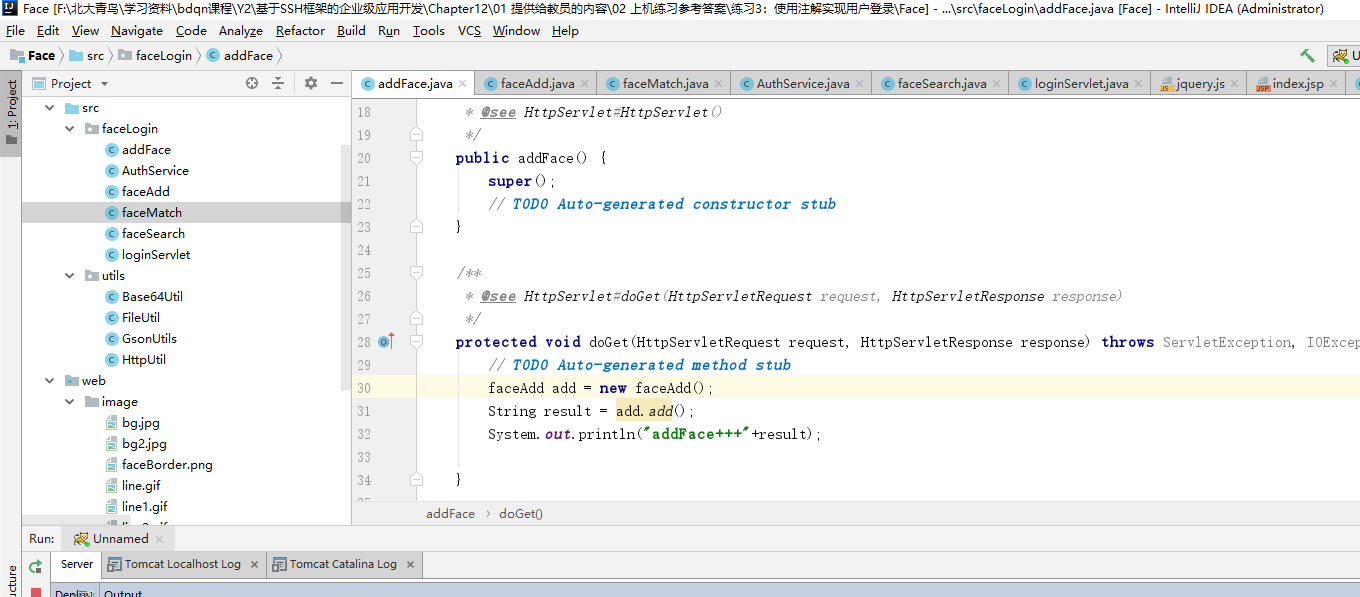Select bg.jpg image file
The height and width of the screenshot is (597, 1360).
(x=140, y=423)
